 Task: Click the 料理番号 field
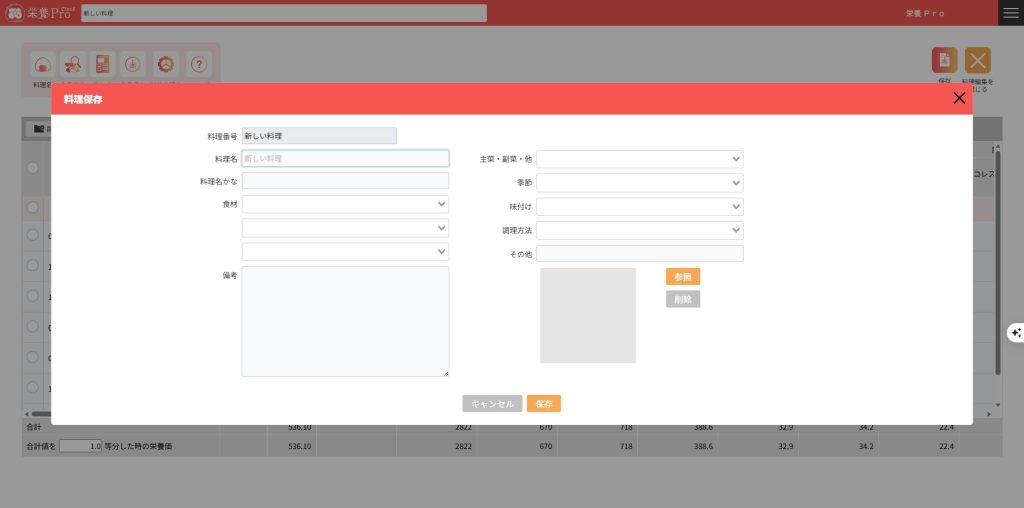pos(319,136)
